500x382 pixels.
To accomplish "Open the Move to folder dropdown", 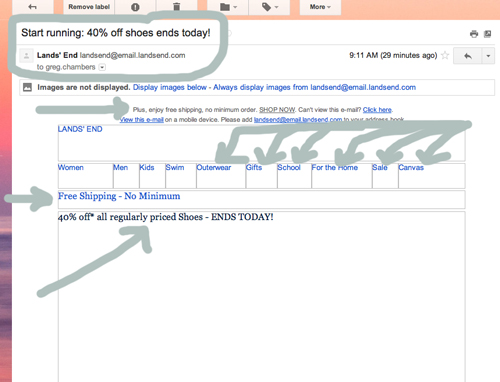I will [228, 7].
